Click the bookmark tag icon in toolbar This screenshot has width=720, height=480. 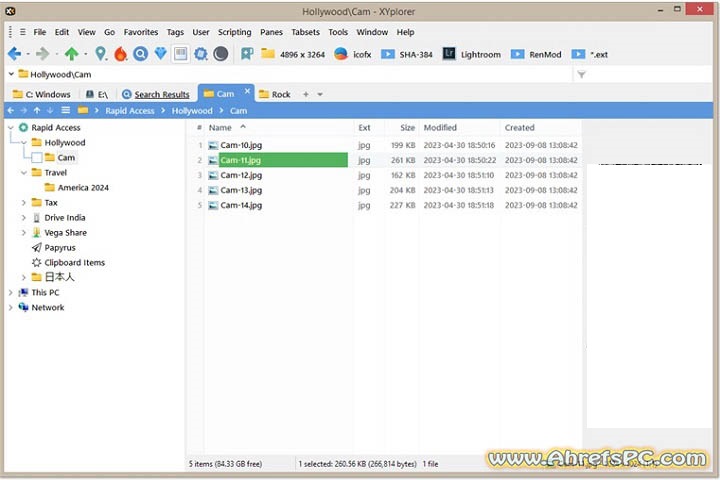tap(247, 54)
